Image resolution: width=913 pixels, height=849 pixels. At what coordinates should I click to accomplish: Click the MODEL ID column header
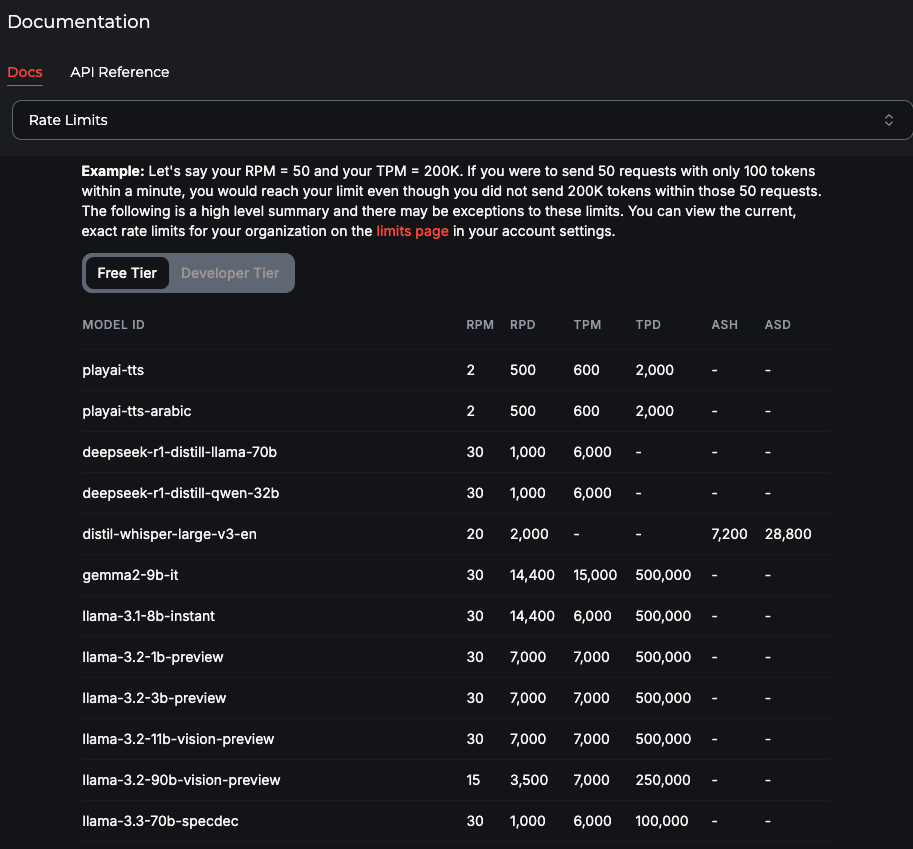[x=114, y=325]
